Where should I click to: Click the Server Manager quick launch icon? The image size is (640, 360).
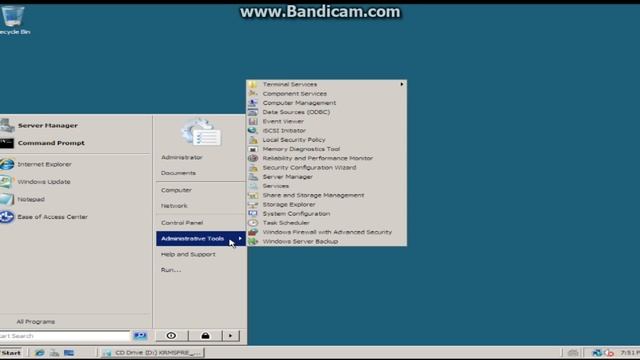click(54, 353)
